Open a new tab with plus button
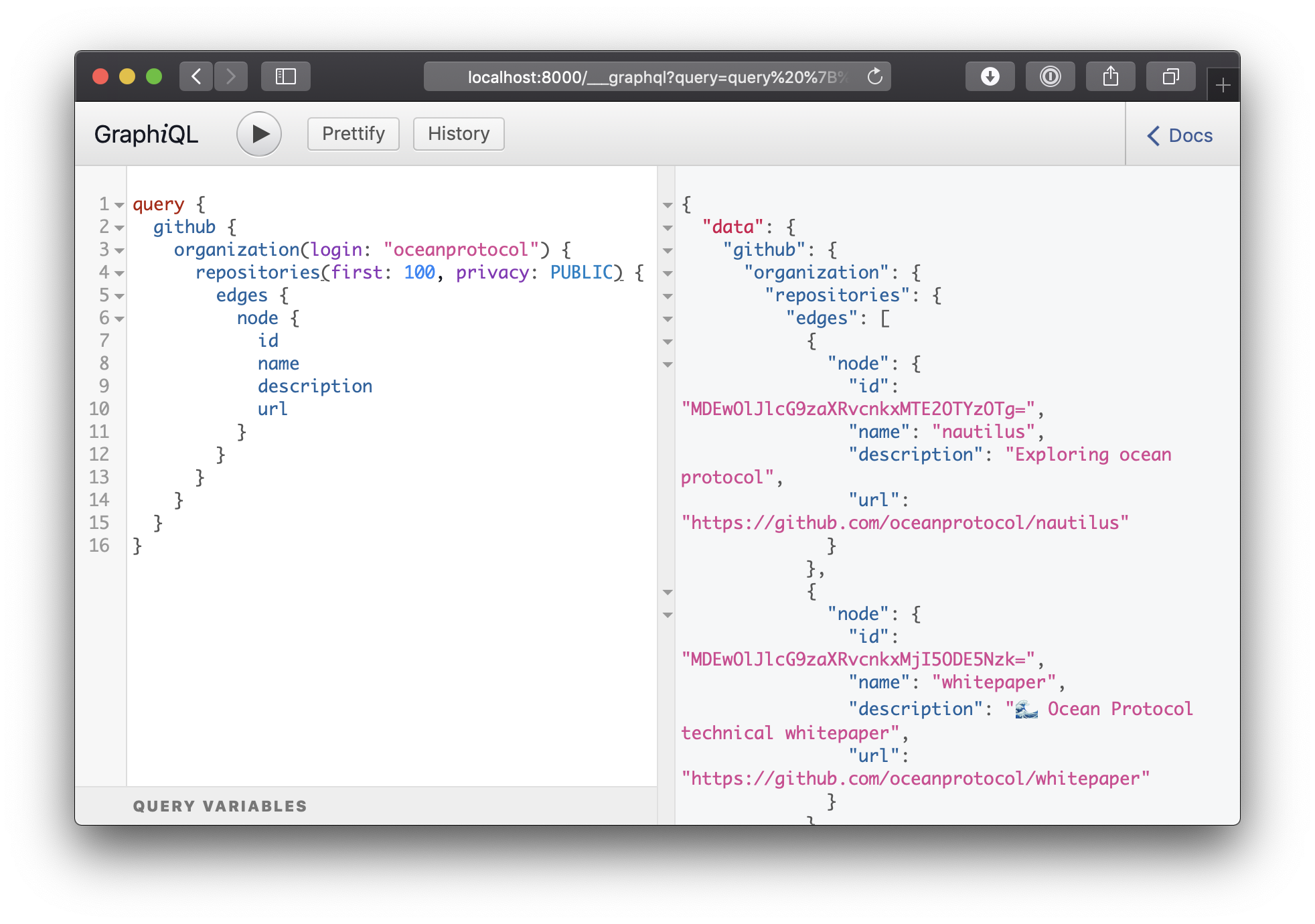This screenshot has height=924, width=1315. click(1223, 85)
